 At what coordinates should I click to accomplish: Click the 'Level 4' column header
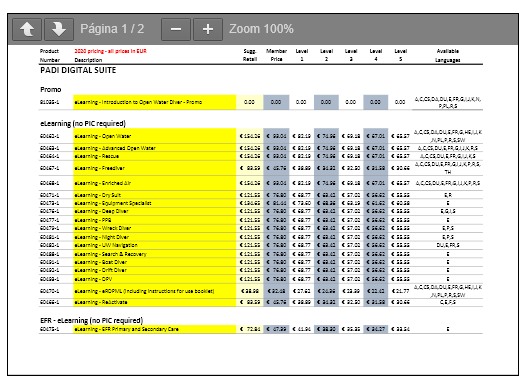coord(376,55)
